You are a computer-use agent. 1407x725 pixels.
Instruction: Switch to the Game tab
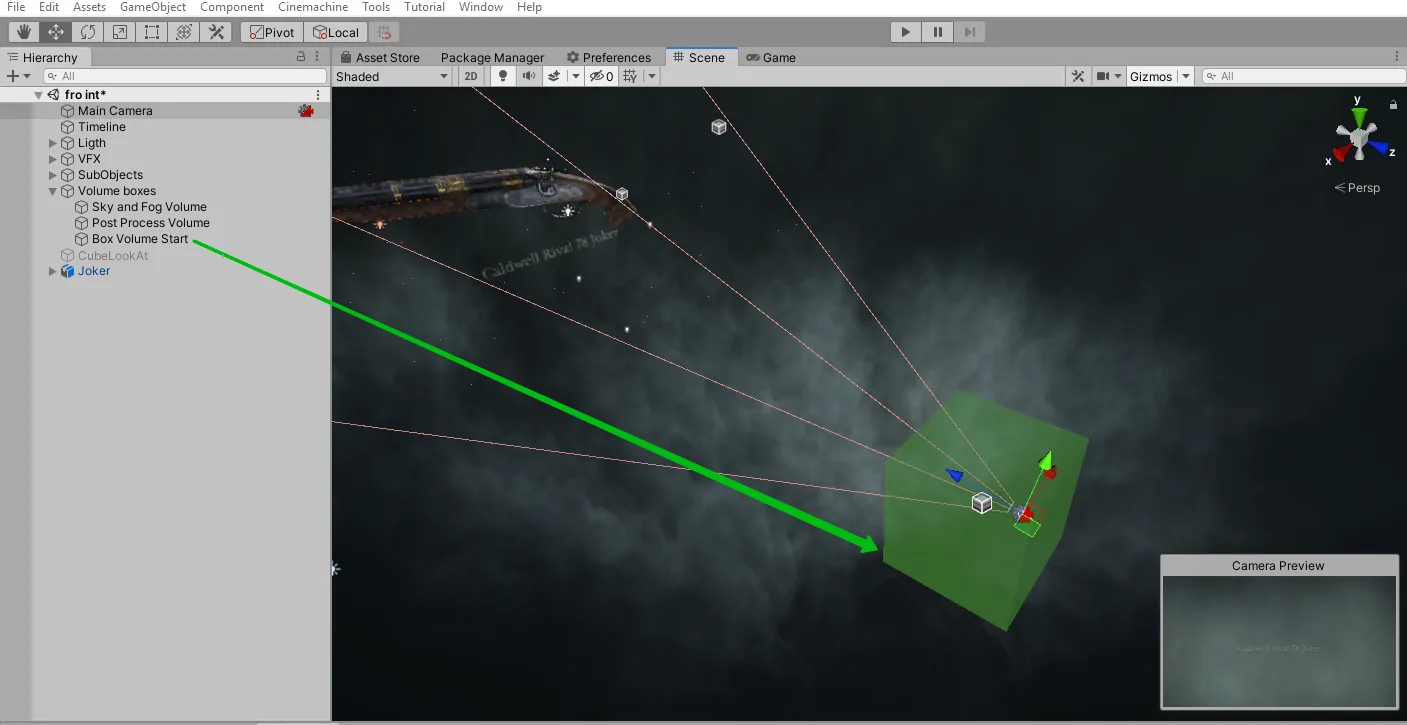(x=771, y=57)
